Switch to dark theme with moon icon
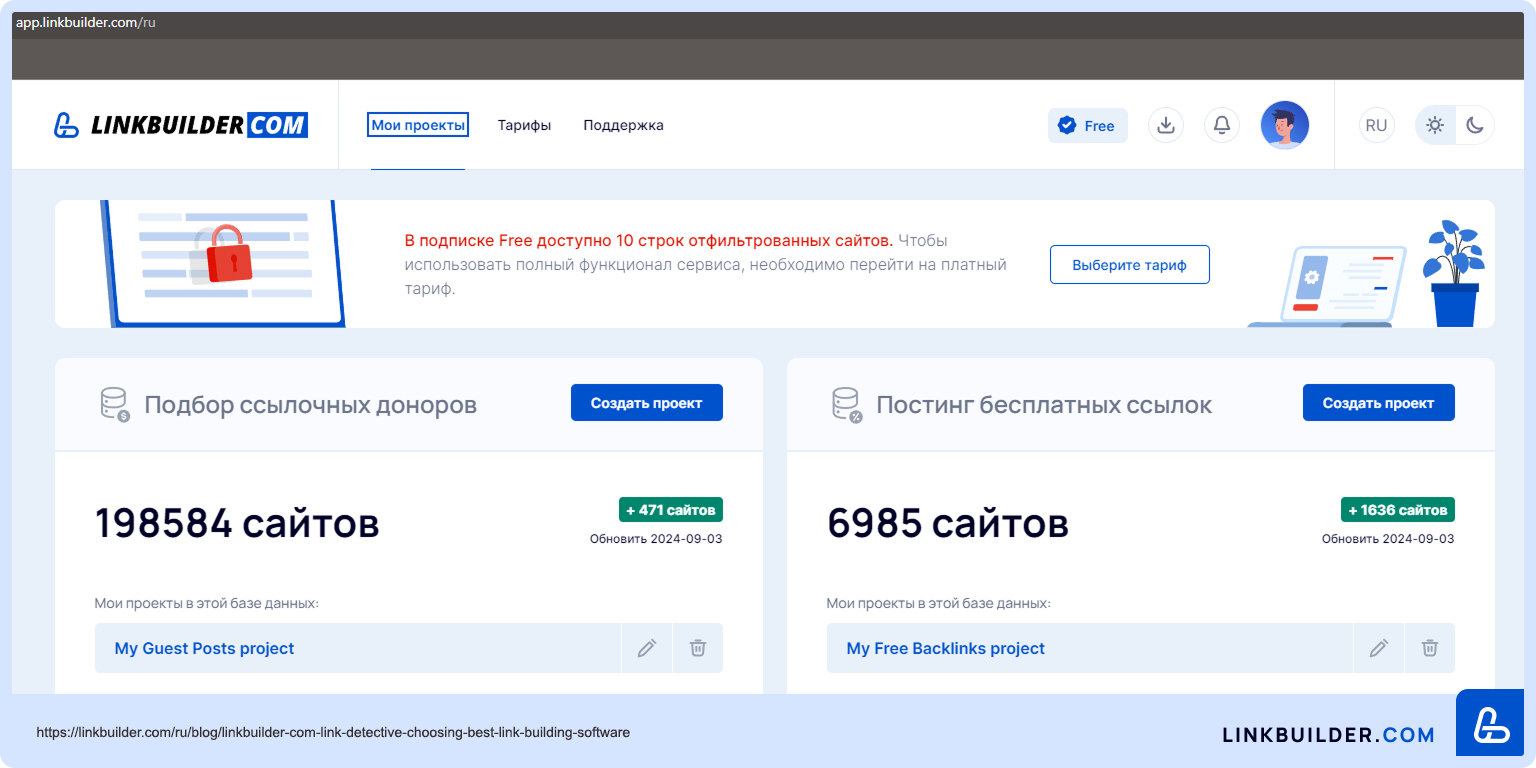Viewport: 1536px width, 768px height. 1475,125
